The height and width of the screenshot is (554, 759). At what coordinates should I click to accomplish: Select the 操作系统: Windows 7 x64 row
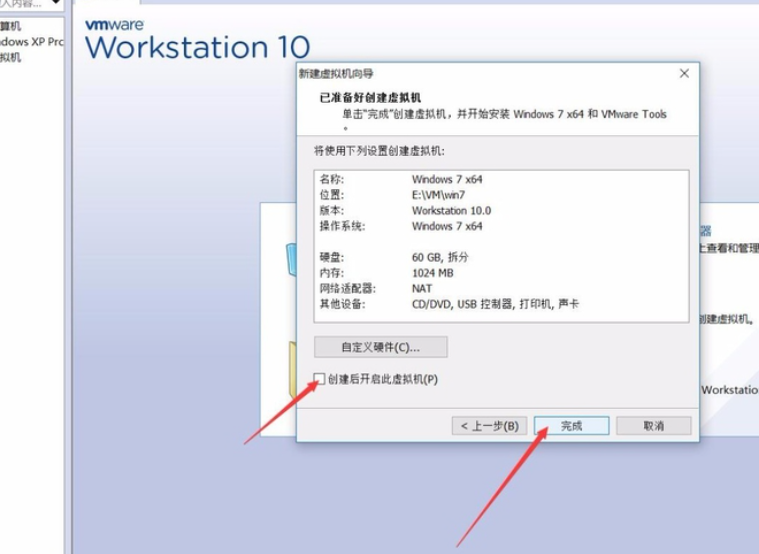tap(501, 226)
